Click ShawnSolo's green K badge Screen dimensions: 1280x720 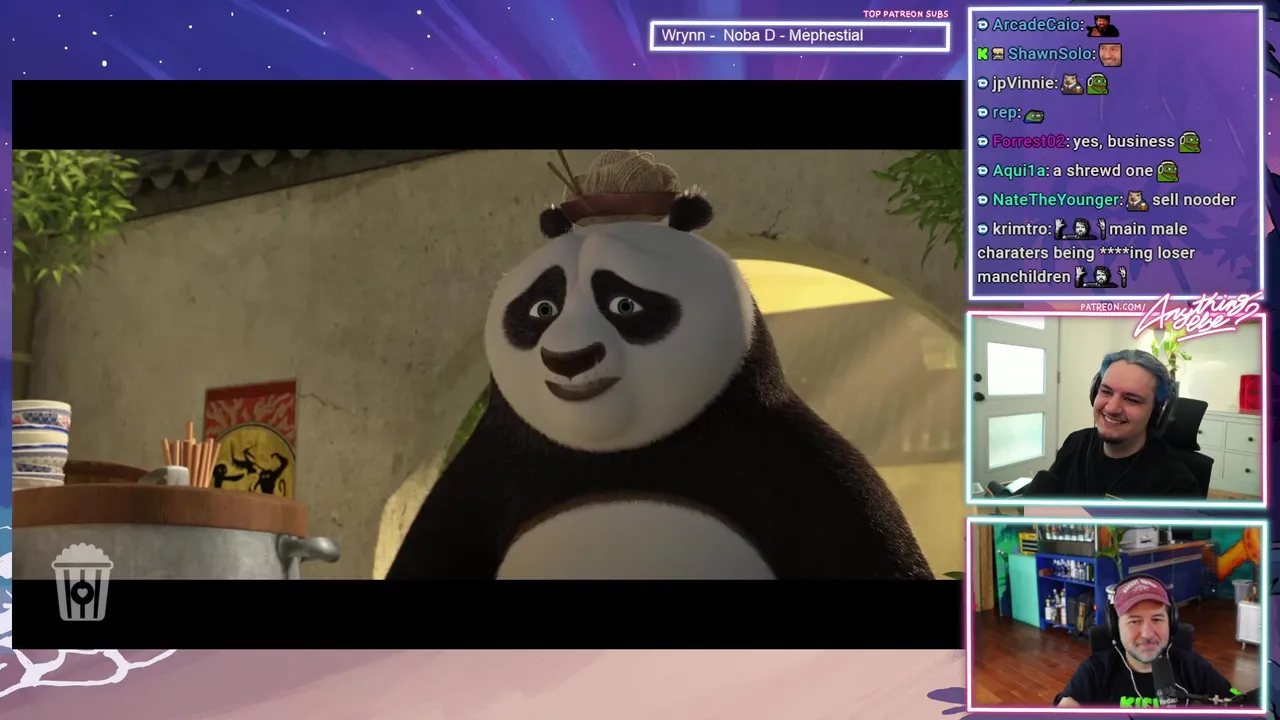click(x=983, y=54)
